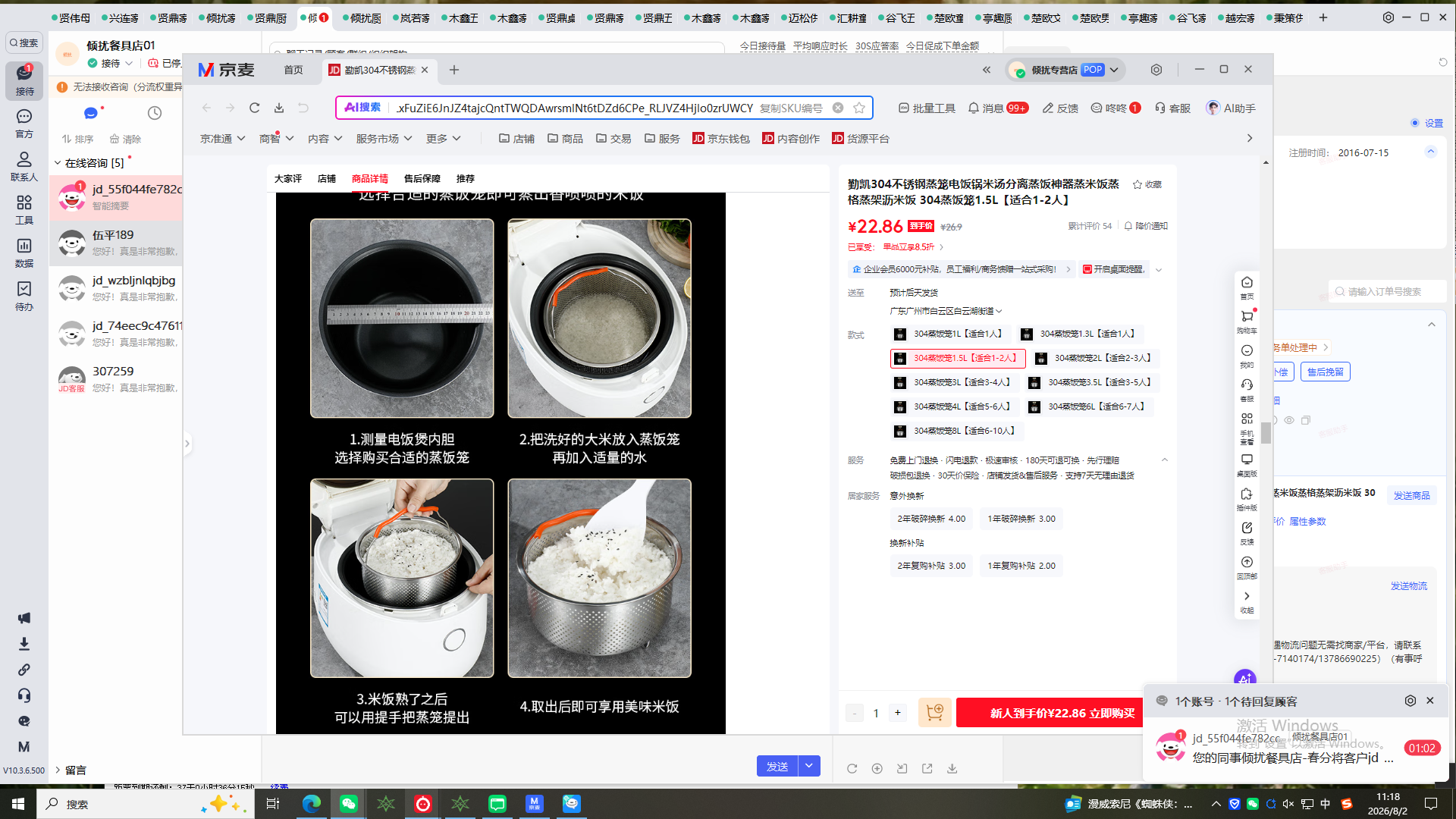Screen dimensions: 1456x819
Task: Open WeChat from the taskbar
Action: (349, 804)
